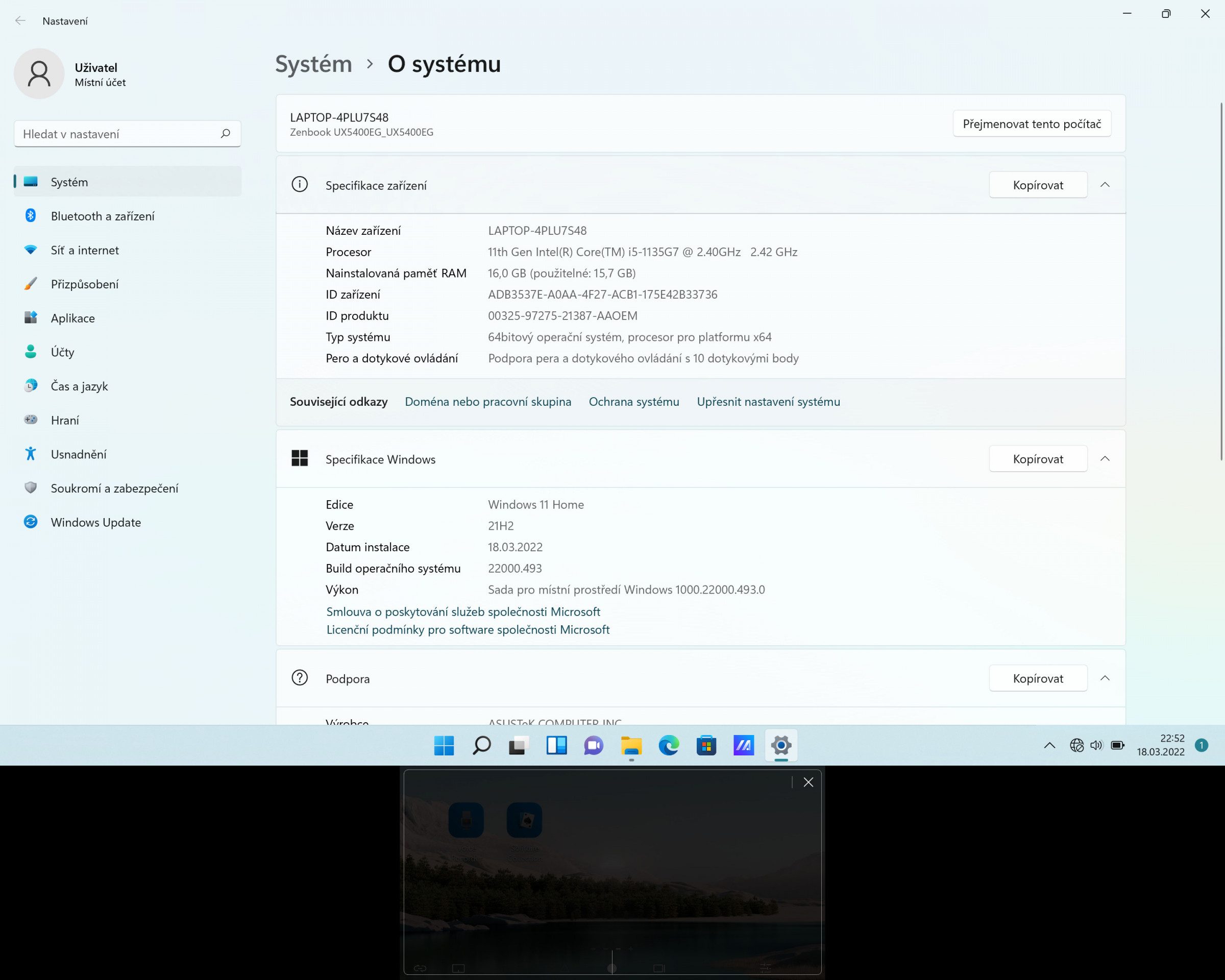Open Doména nebo pracovní skupina link
This screenshot has width=1225, height=980.
pyautogui.click(x=488, y=402)
